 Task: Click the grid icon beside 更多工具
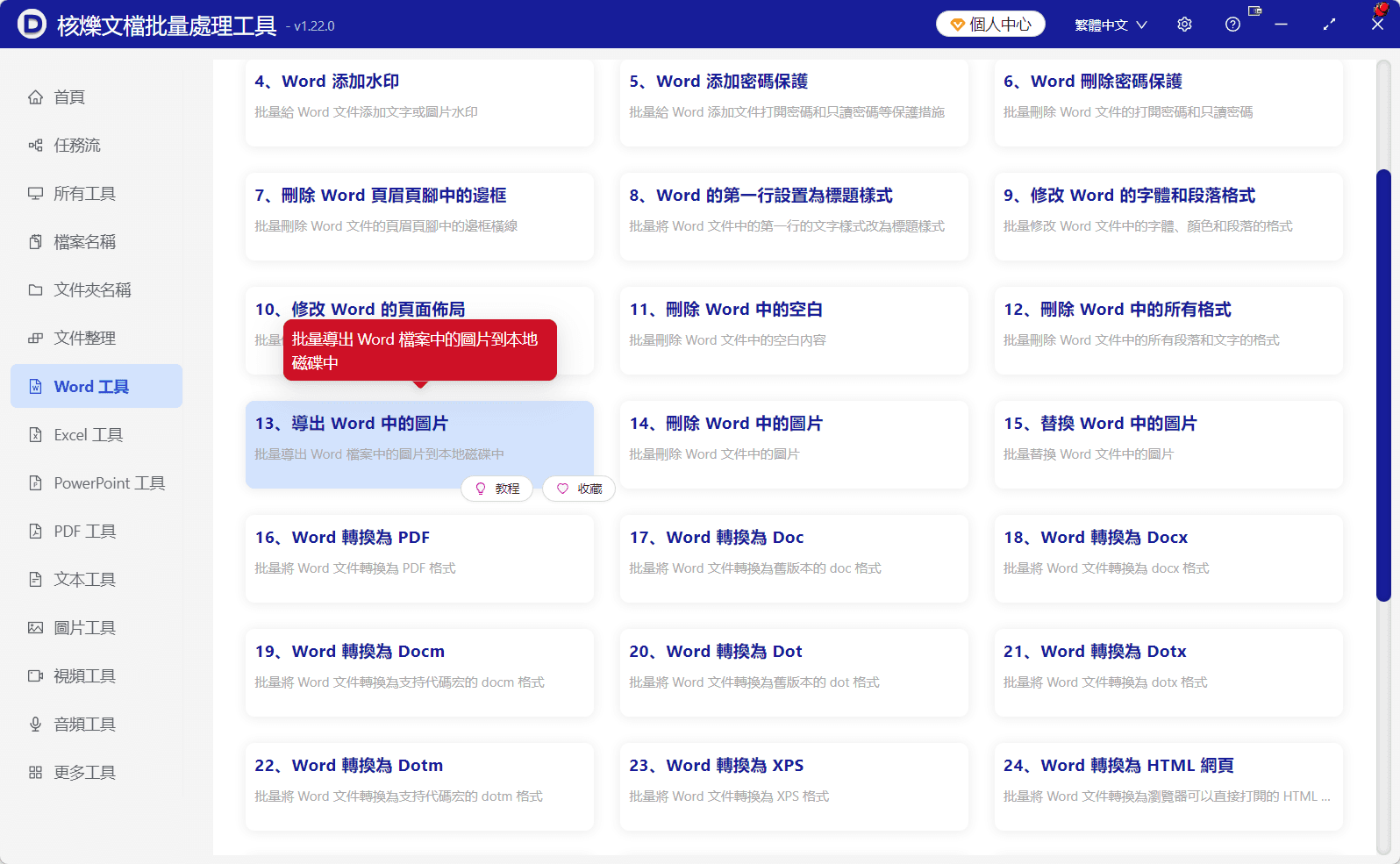(x=35, y=773)
